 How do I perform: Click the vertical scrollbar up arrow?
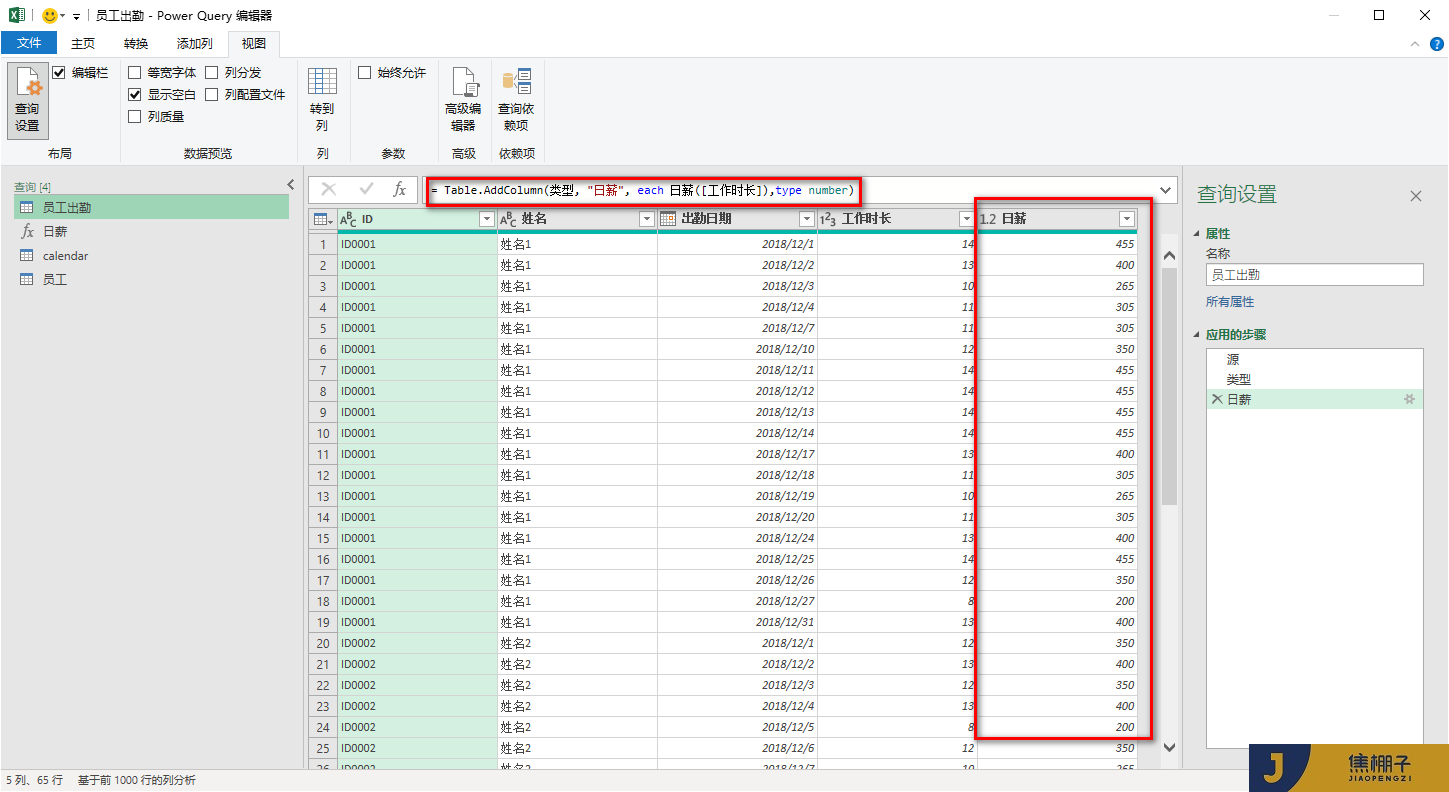(1169, 256)
